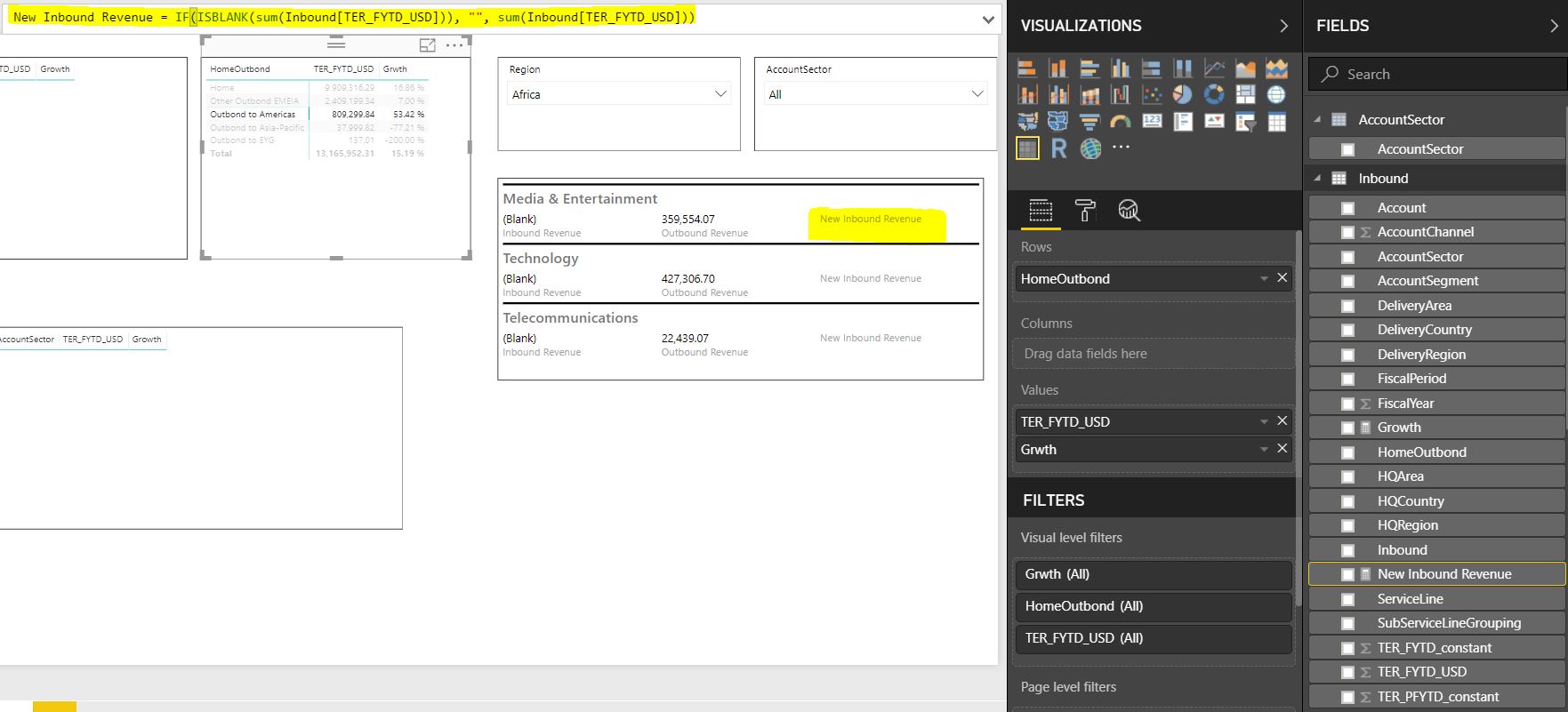Select the stacked bar chart visualization
The width and height of the screenshot is (1568, 712).
1027,68
